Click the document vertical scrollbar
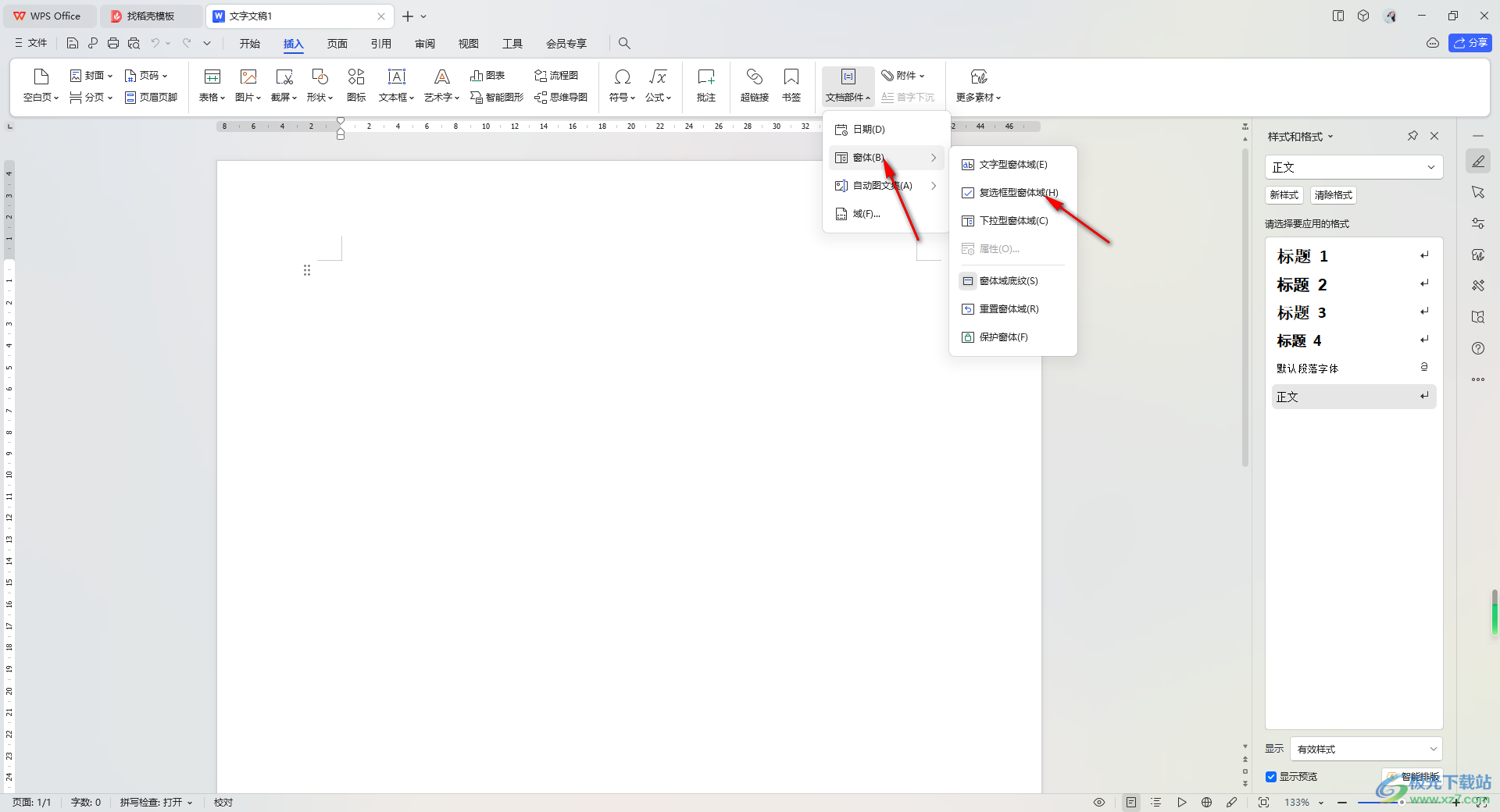Image resolution: width=1500 pixels, height=812 pixels. tap(1245, 308)
